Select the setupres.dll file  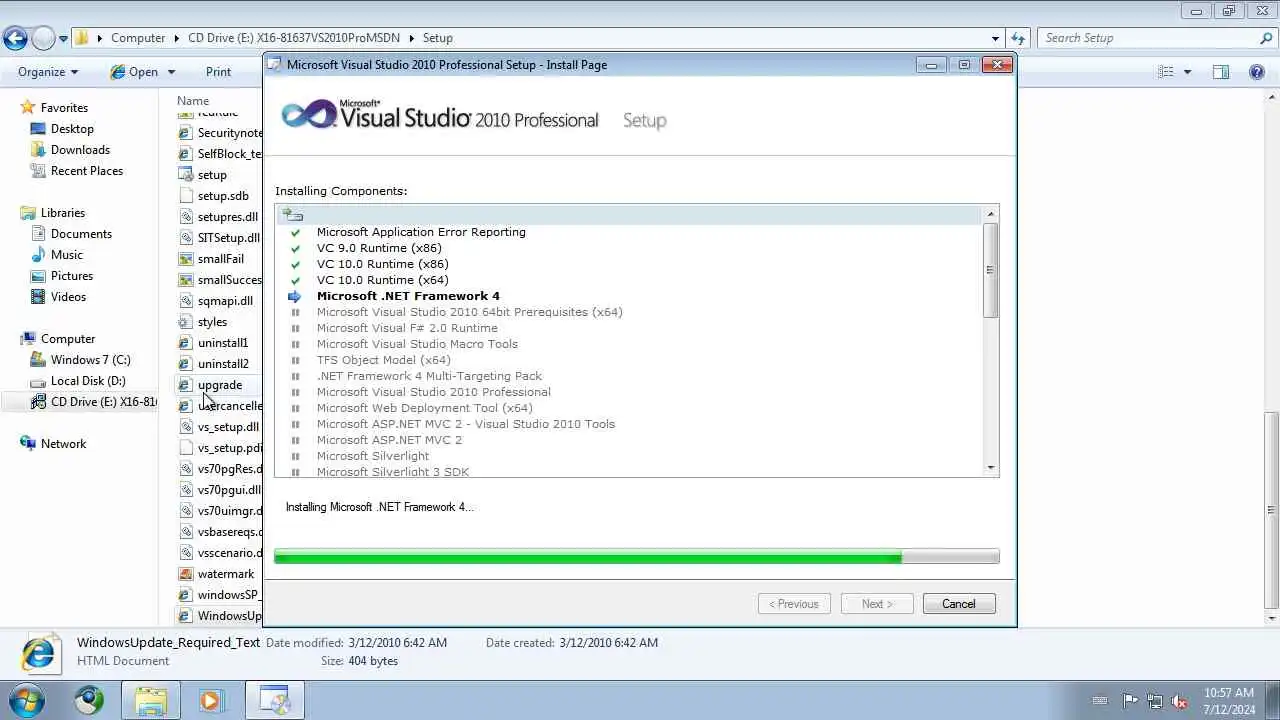tap(227, 216)
